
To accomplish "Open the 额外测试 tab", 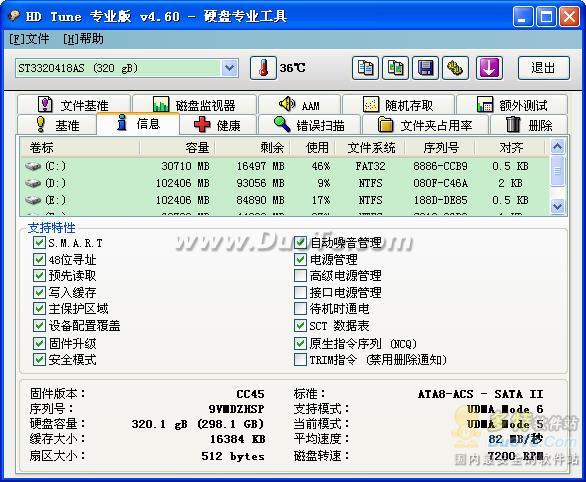I will click(512, 105).
